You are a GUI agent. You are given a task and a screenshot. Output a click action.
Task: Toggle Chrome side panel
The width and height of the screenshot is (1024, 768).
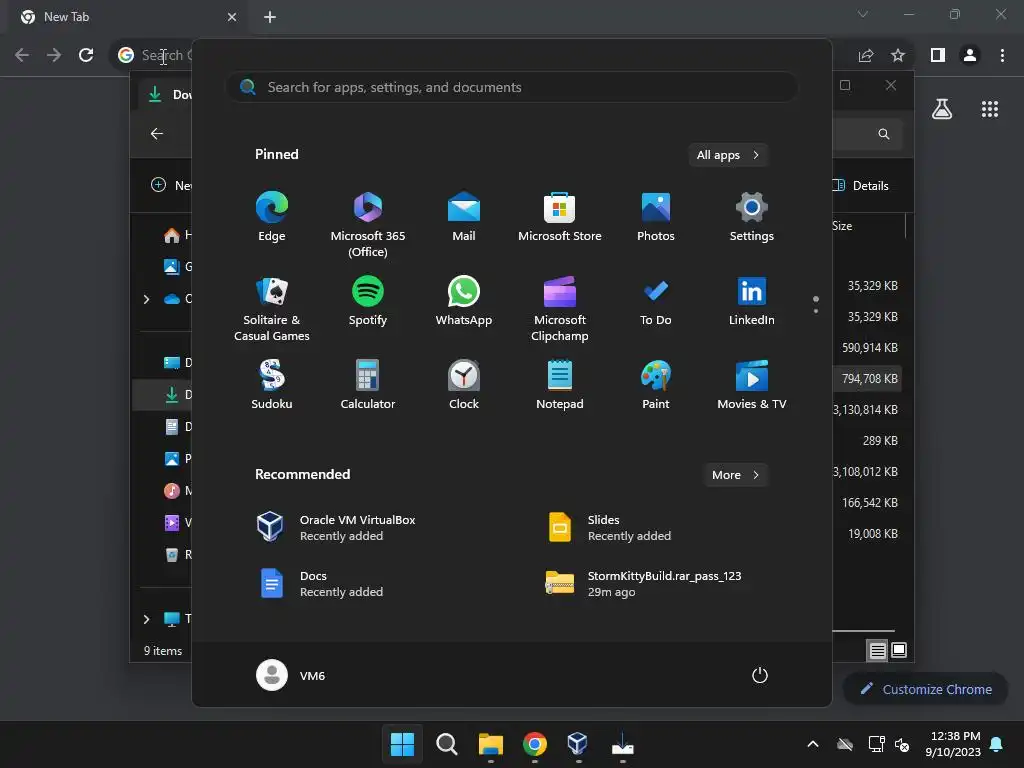[938, 55]
